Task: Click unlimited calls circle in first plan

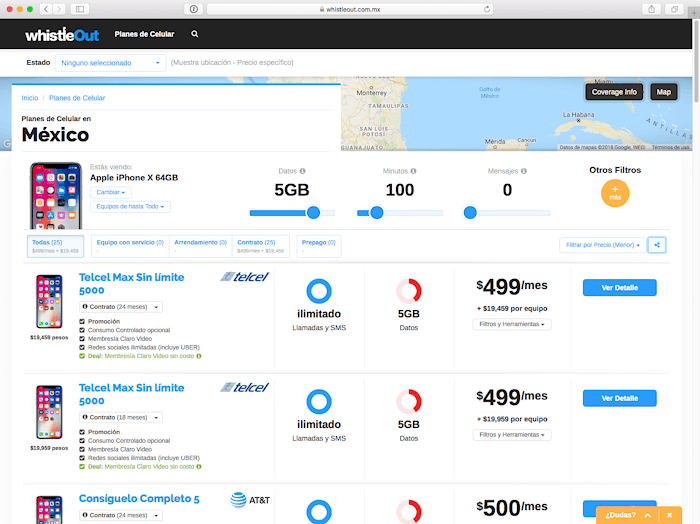Action: coord(319,291)
